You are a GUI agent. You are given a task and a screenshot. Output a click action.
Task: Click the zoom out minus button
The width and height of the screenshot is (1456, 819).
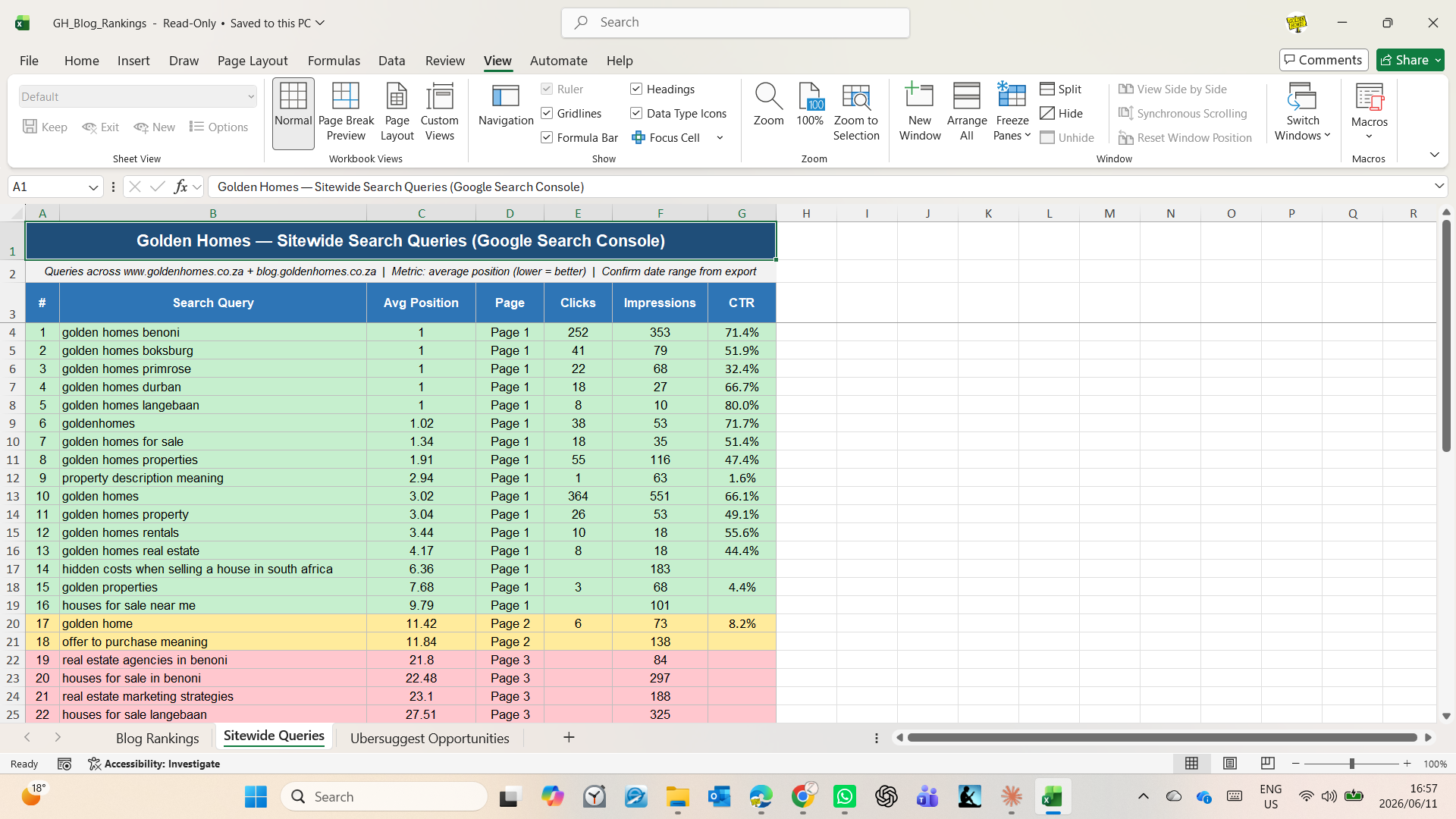coord(1296,764)
